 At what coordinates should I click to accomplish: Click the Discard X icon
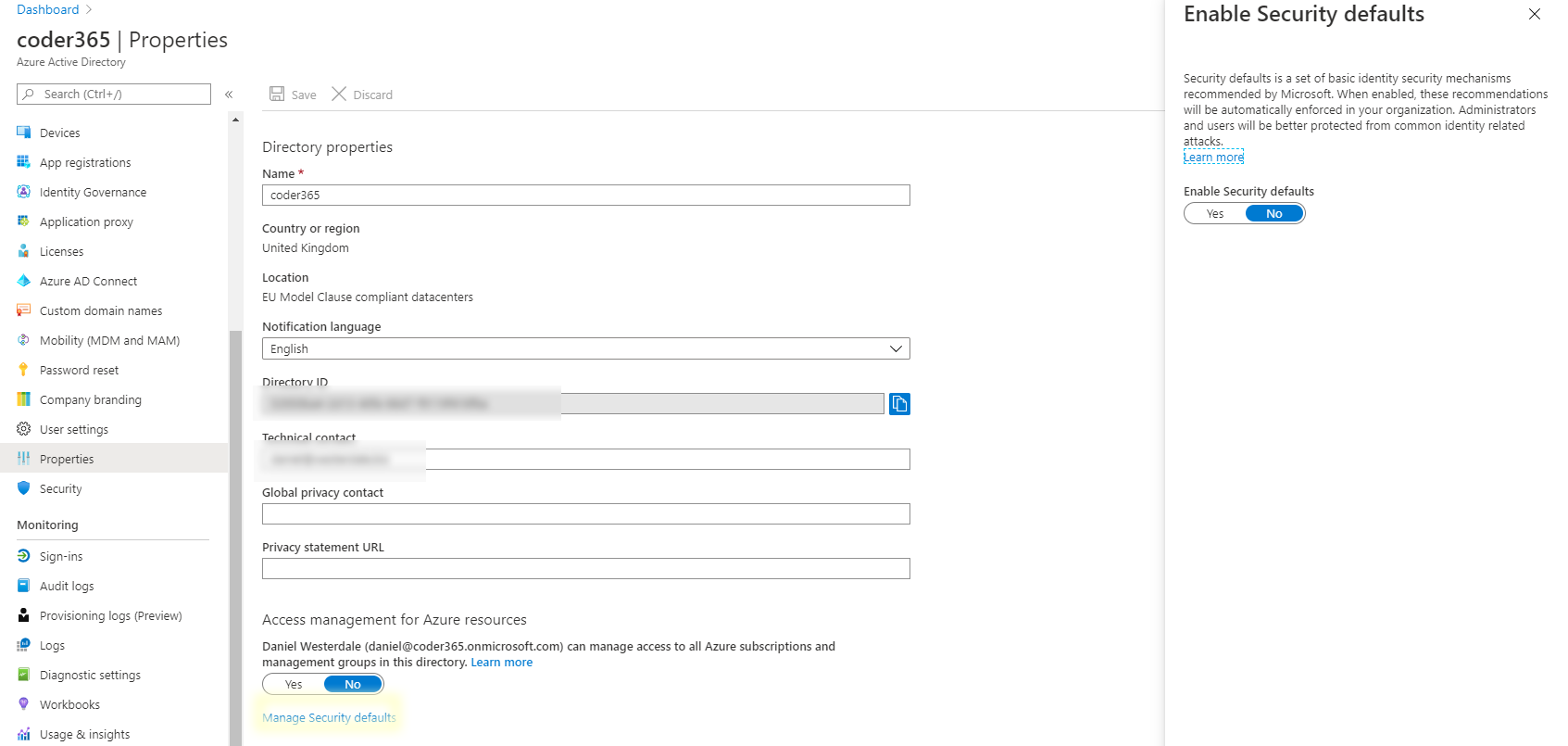339,94
